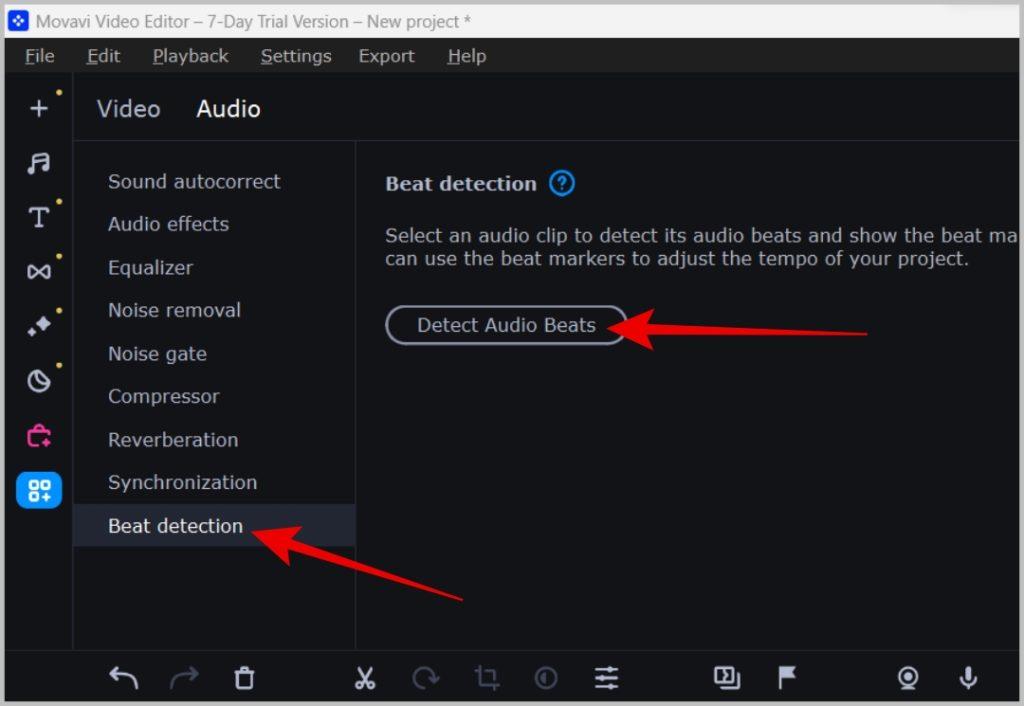The image size is (1024, 706).
Task: Open clip properties sliders icon
Action: pyautogui.click(x=607, y=678)
